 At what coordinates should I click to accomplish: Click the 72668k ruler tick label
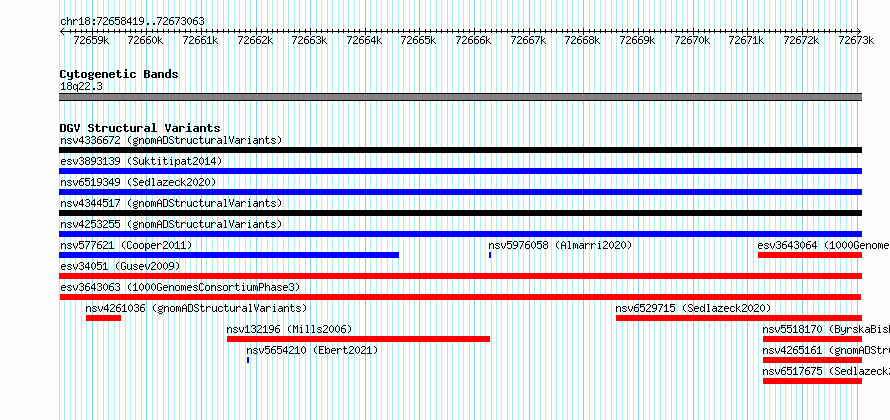click(x=582, y=40)
